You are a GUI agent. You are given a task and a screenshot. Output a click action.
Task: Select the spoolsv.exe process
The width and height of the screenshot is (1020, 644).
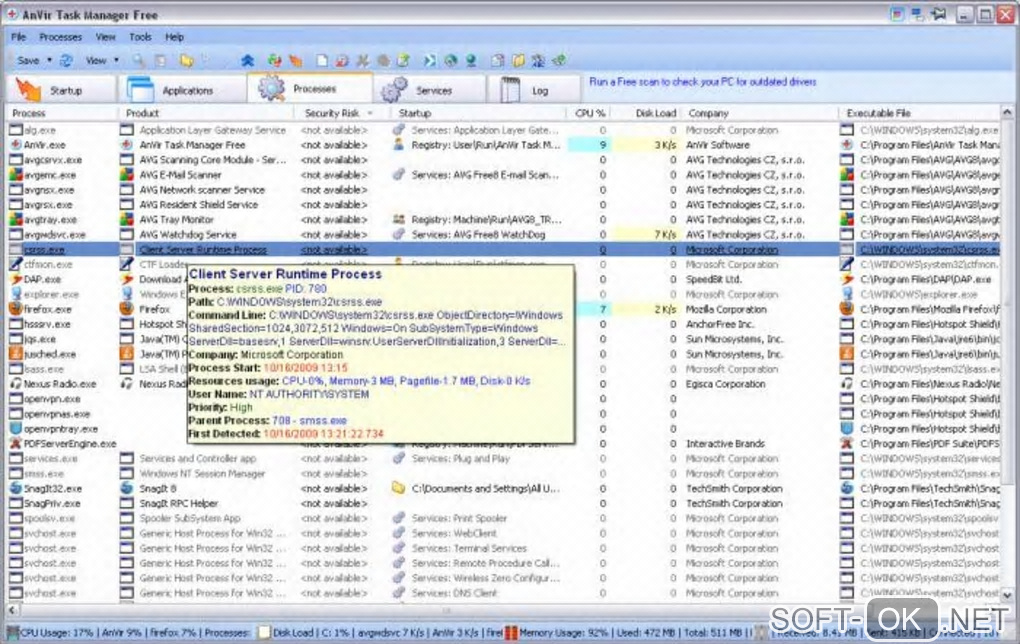coord(49,518)
